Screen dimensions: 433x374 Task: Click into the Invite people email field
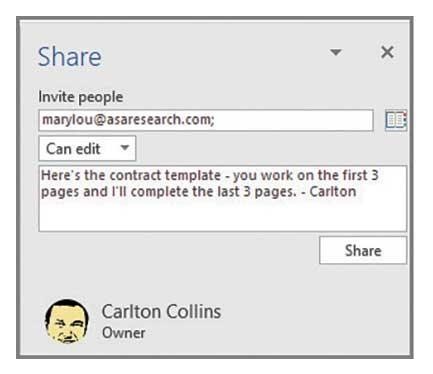(x=206, y=120)
